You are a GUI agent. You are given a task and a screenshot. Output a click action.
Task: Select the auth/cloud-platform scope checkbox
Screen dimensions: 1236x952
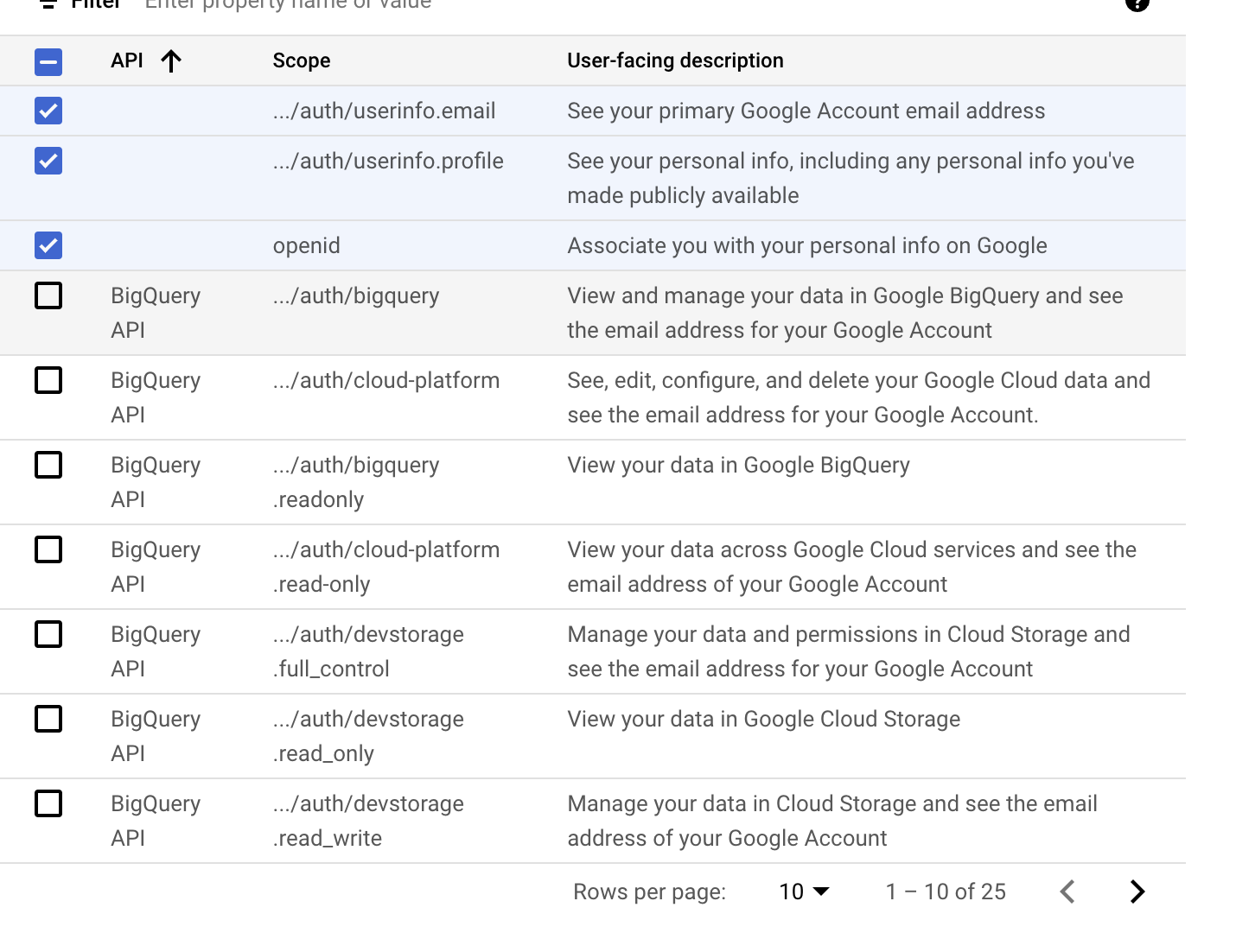pos(48,380)
